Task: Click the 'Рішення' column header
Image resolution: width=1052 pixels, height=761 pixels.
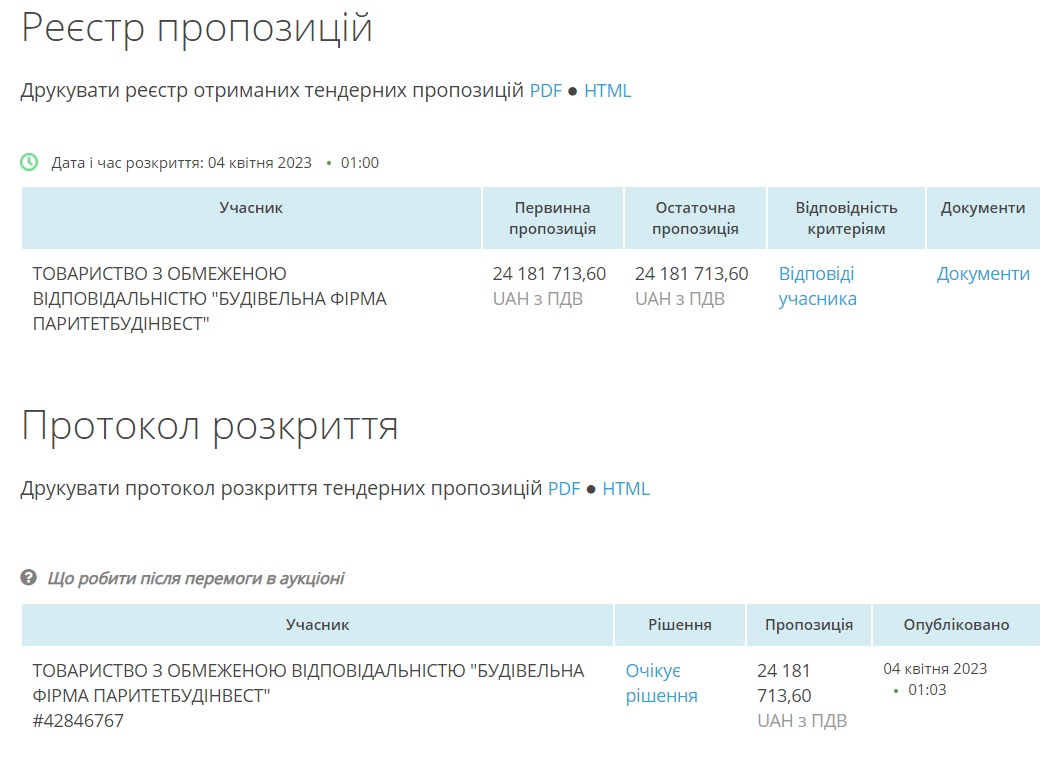Action: [x=680, y=625]
